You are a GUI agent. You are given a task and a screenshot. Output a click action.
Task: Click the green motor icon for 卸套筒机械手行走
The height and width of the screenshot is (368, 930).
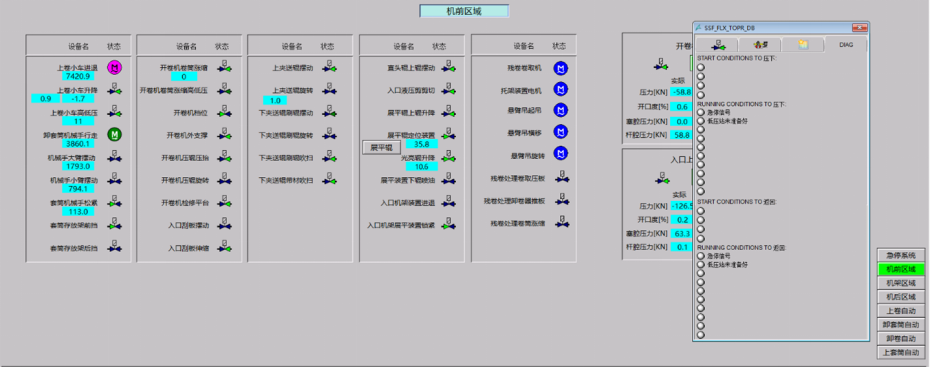click(114, 135)
